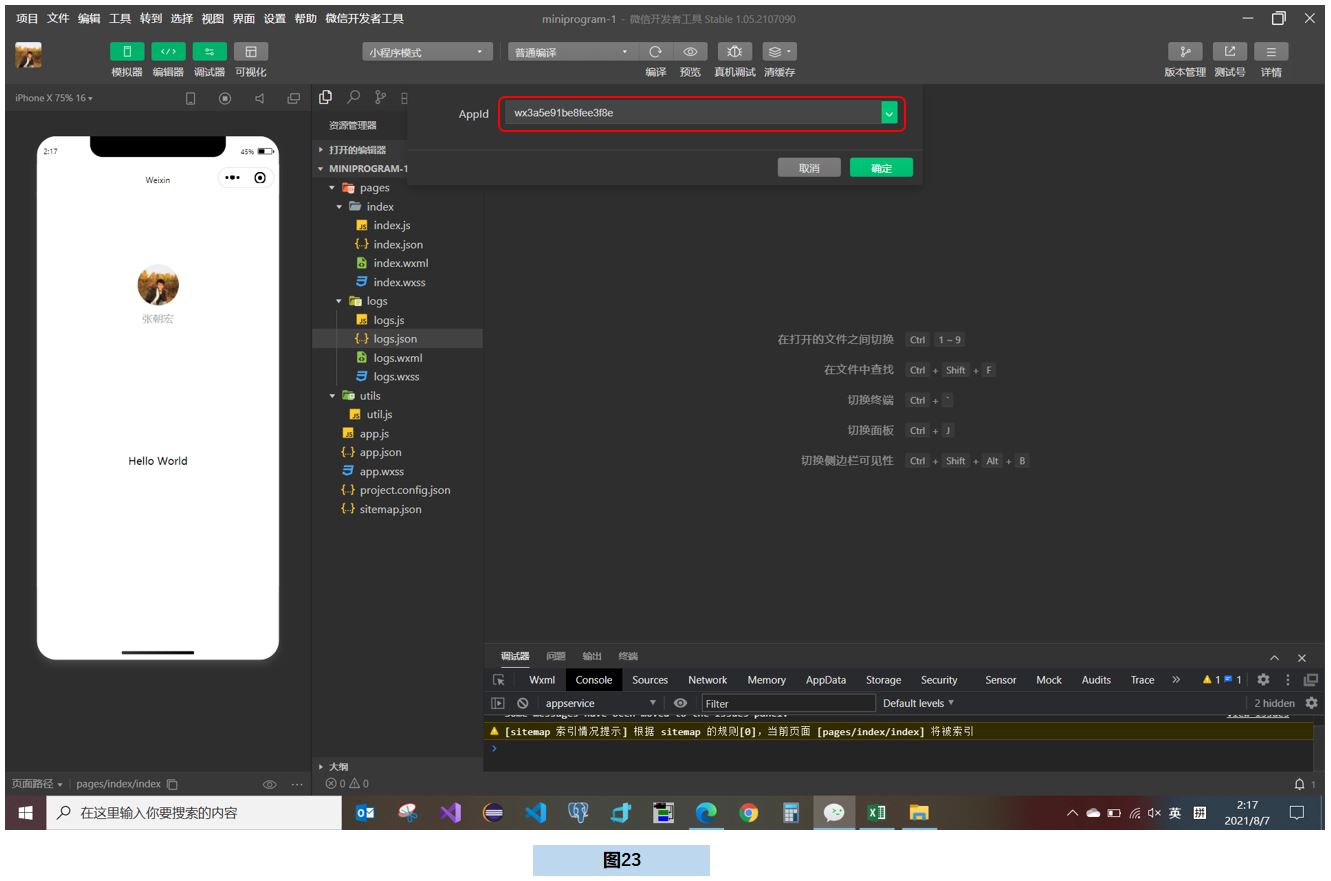This screenshot has height=881, width=1331.
Task: Open the 设置 menu
Action: [275, 19]
